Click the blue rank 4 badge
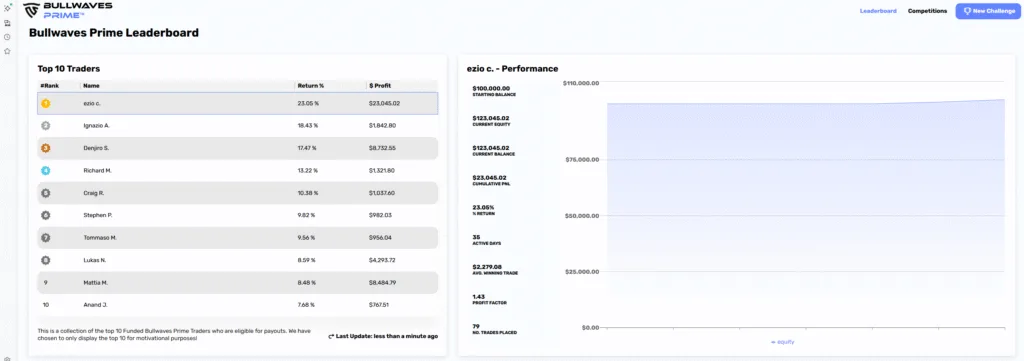The height and width of the screenshot is (361, 1024). coord(46,170)
